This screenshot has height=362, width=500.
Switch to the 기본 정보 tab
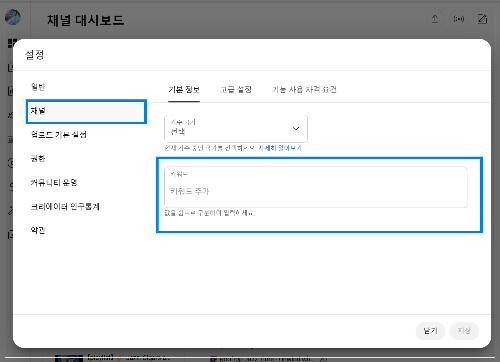tap(184, 89)
